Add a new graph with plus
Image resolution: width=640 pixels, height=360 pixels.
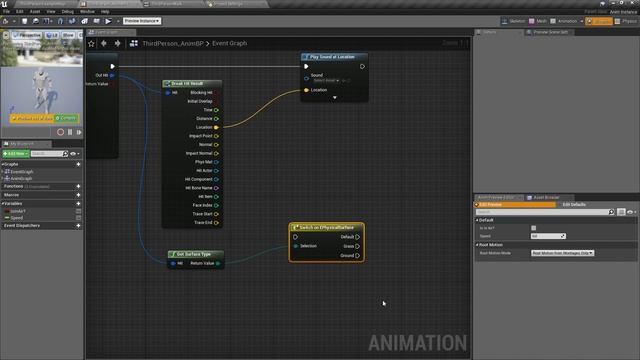pos(78,164)
